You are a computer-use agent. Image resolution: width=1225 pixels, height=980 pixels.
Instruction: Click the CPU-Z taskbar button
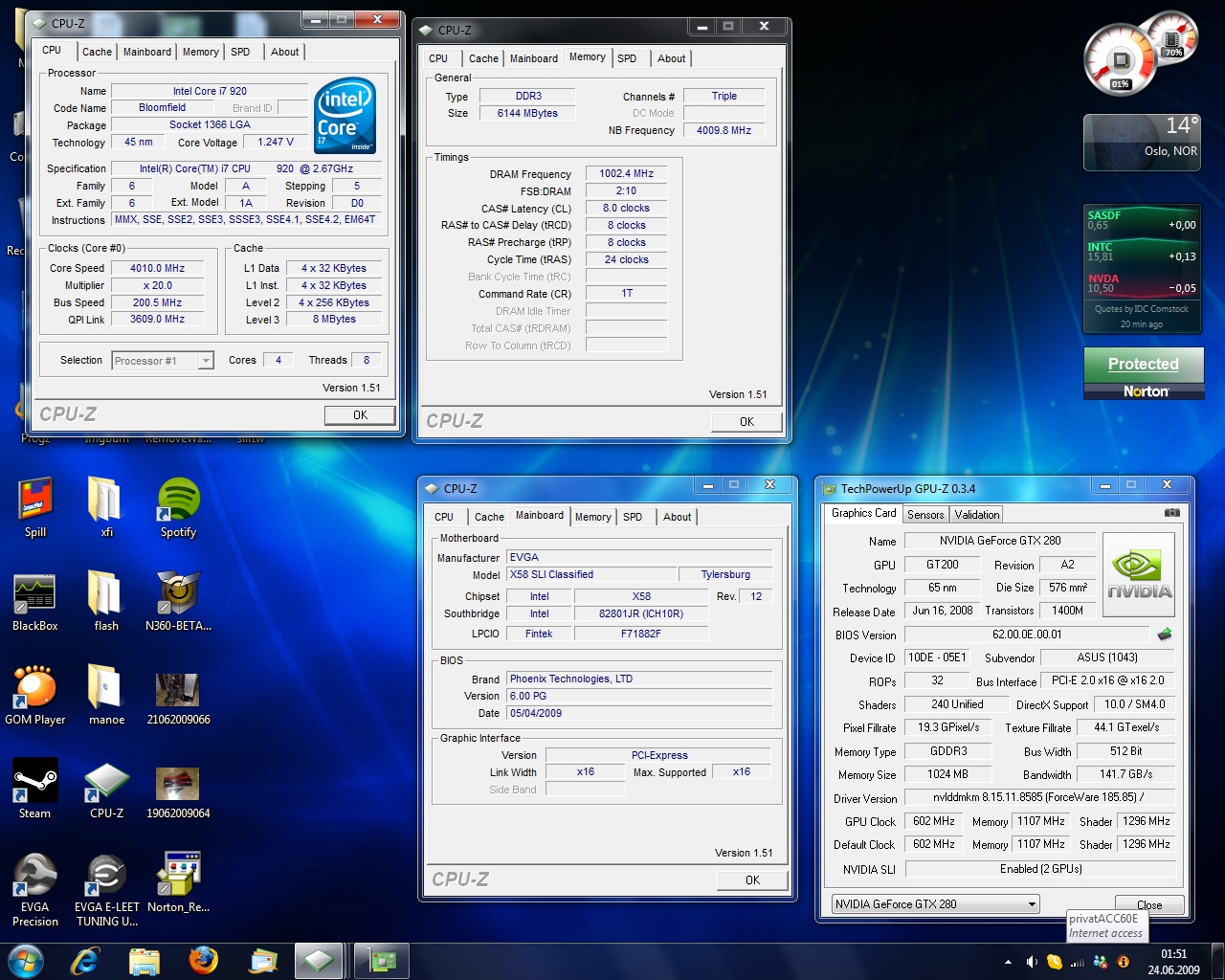[x=320, y=960]
